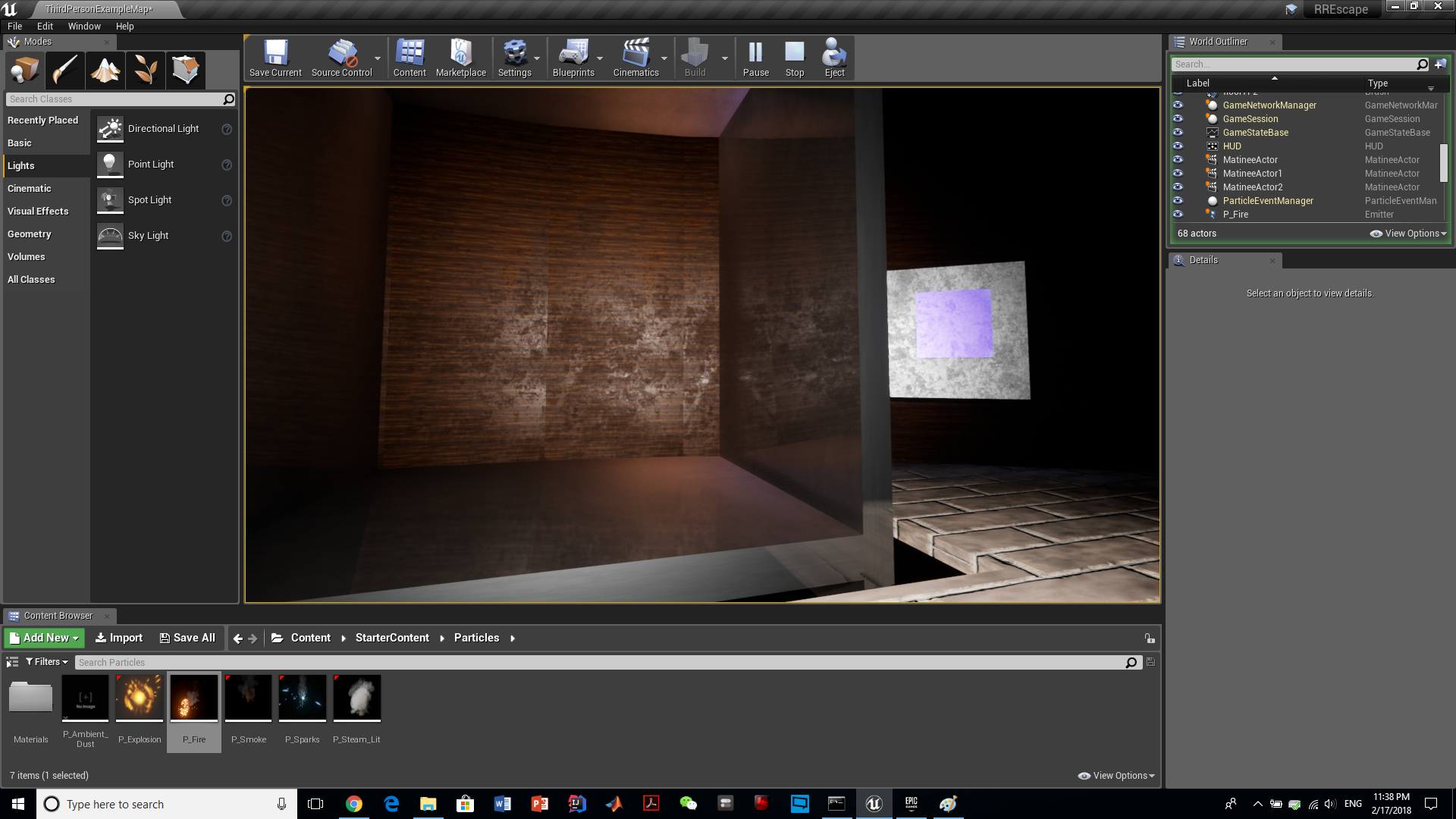Image resolution: width=1456 pixels, height=819 pixels.
Task: Switch to Foliage mode icon
Action: 145,71
